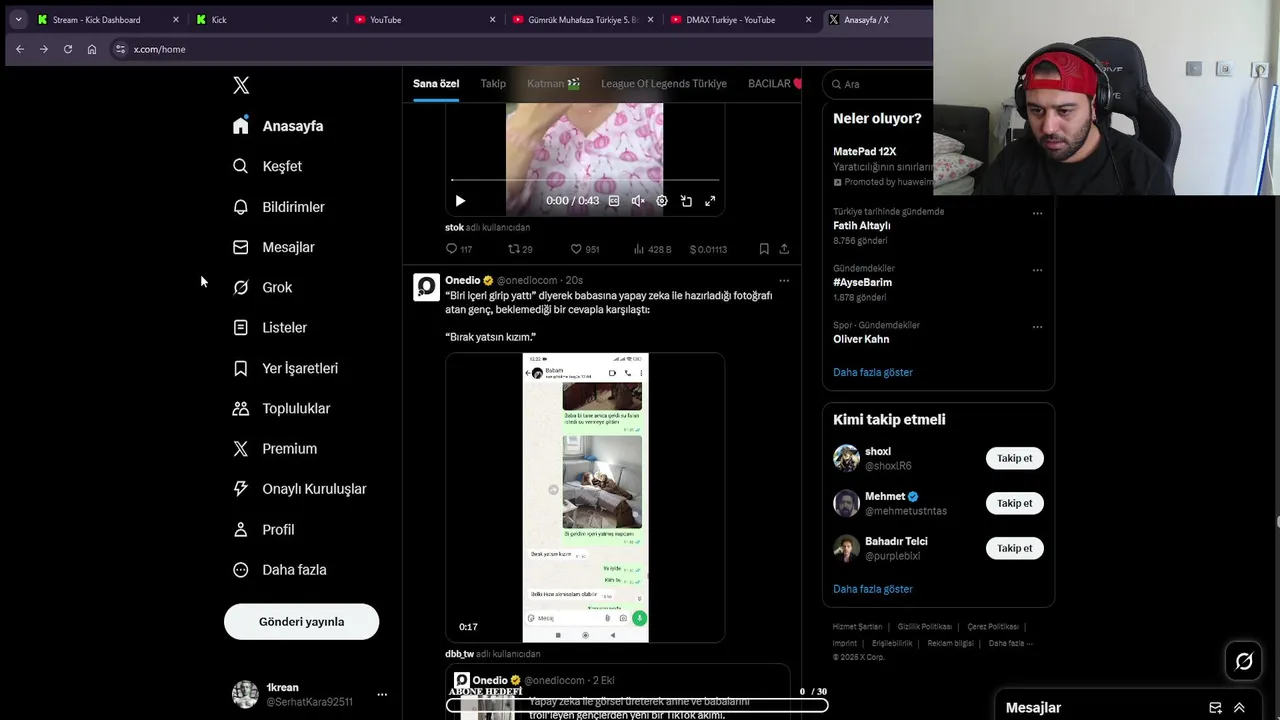The height and width of the screenshot is (720, 1280).
Task: Click the Profil person icon
Action: (240, 529)
